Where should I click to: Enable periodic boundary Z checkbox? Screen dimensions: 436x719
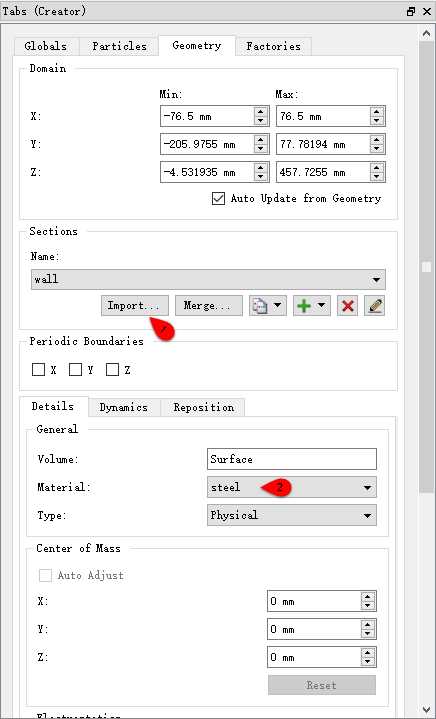pyautogui.click(x=112, y=370)
